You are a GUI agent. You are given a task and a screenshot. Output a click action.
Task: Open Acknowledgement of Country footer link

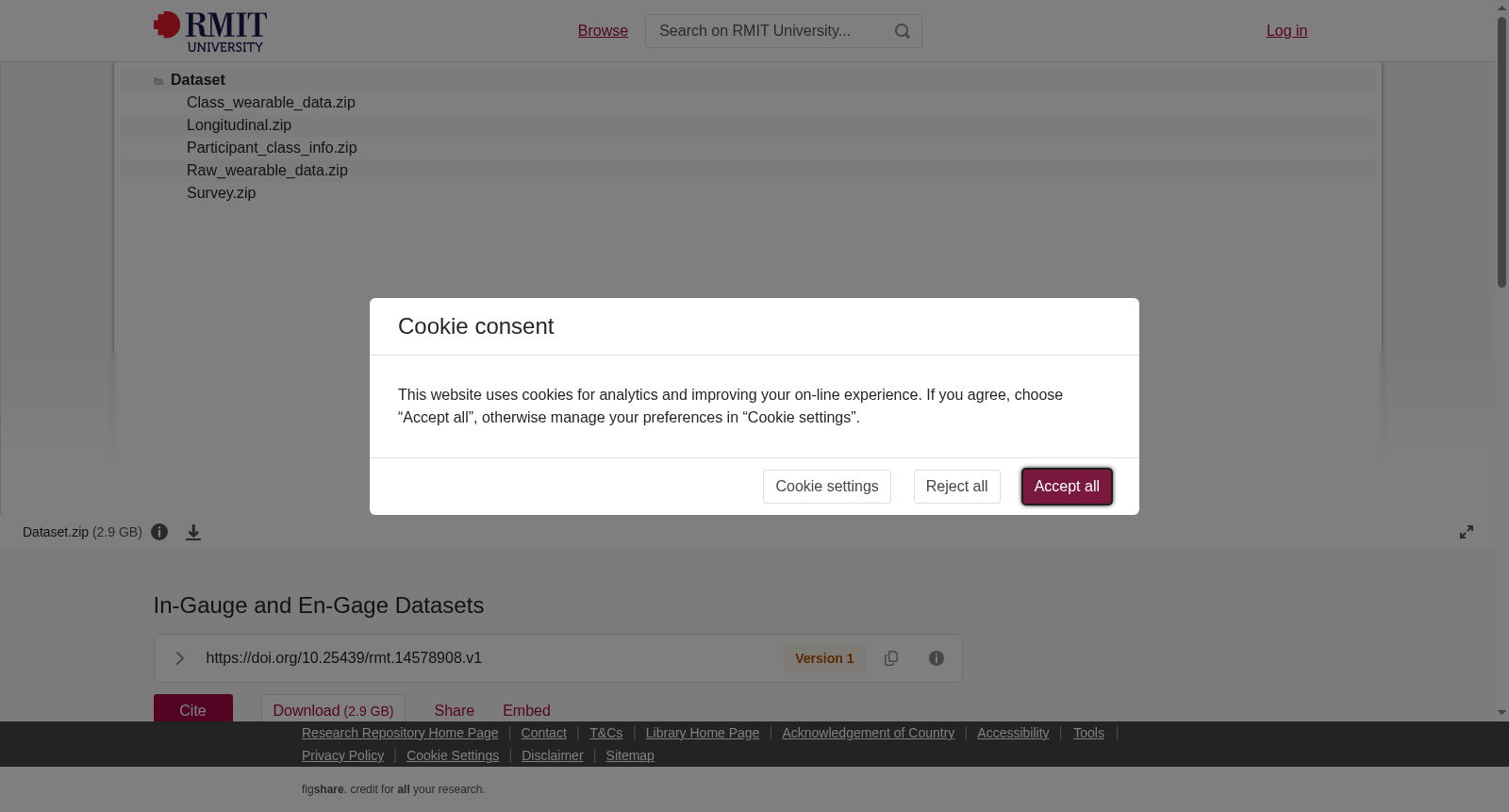869,733
